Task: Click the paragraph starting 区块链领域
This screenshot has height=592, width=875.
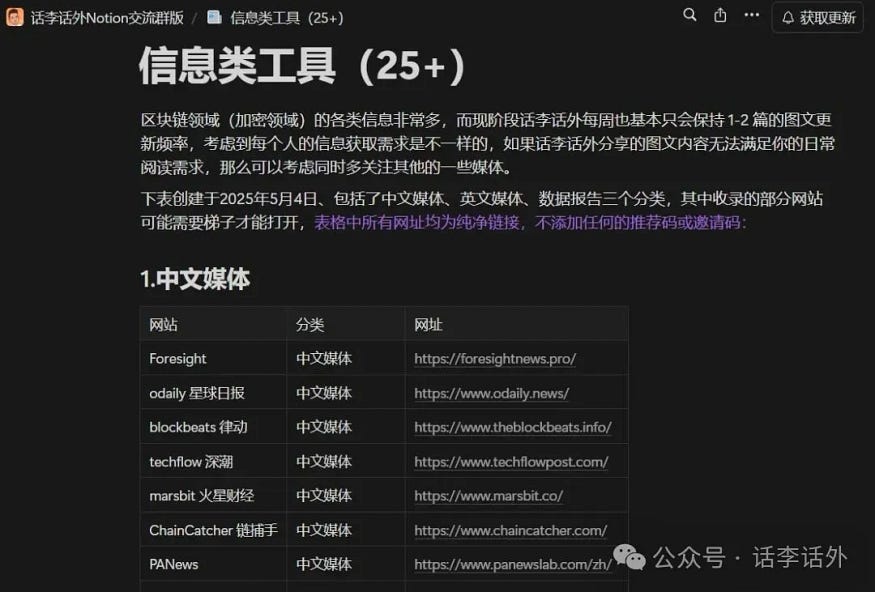Action: [487, 143]
